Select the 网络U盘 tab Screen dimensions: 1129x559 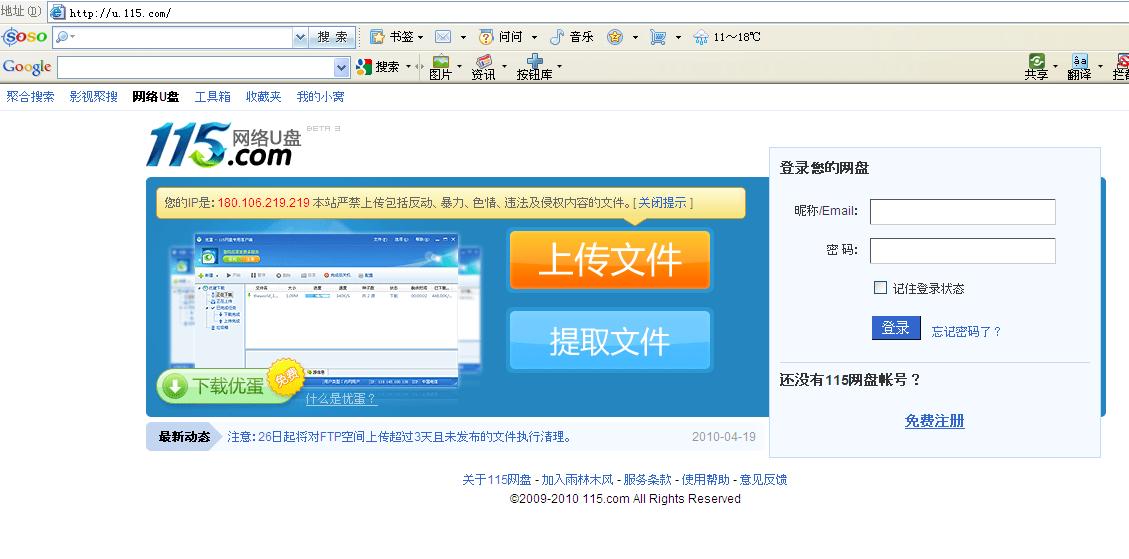click(x=156, y=97)
